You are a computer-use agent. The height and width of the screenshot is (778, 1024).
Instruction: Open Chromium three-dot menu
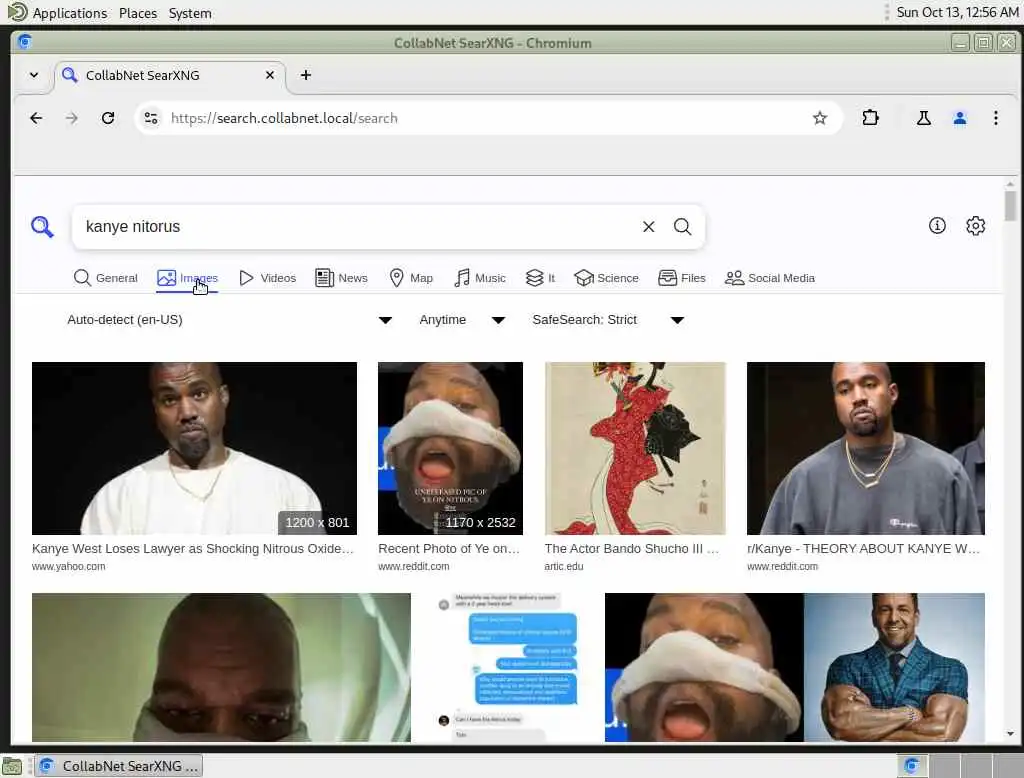(x=996, y=118)
